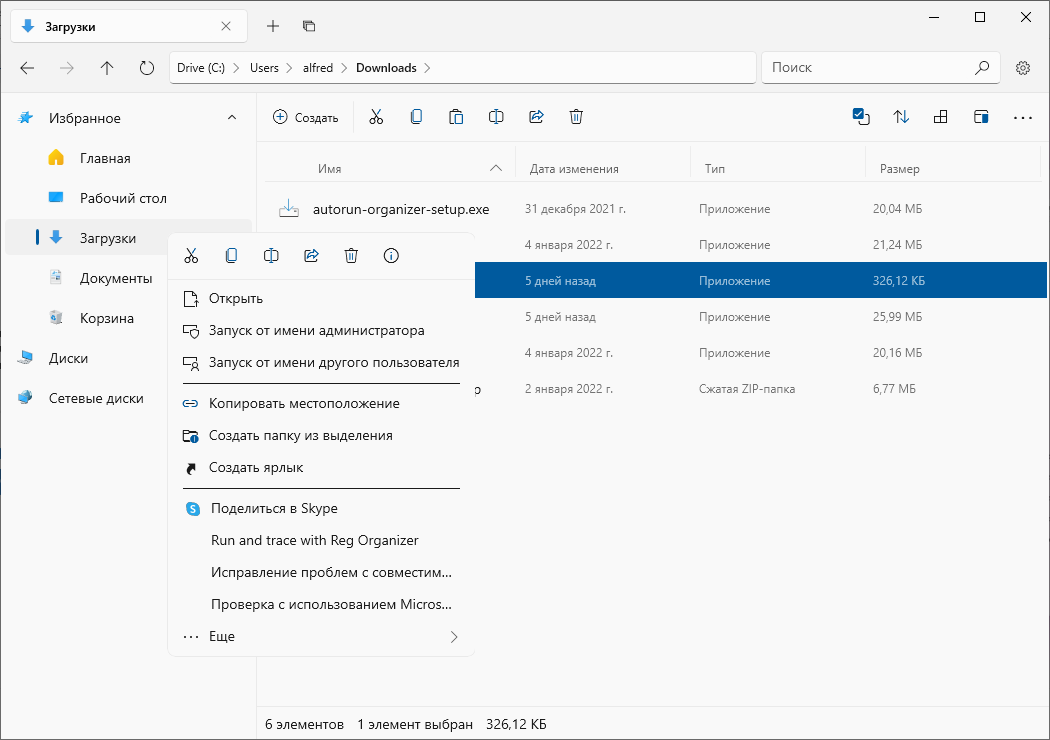1050x740 pixels.
Task: Open Рабочий стол in the sidebar
Action: click(x=129, y=199)
